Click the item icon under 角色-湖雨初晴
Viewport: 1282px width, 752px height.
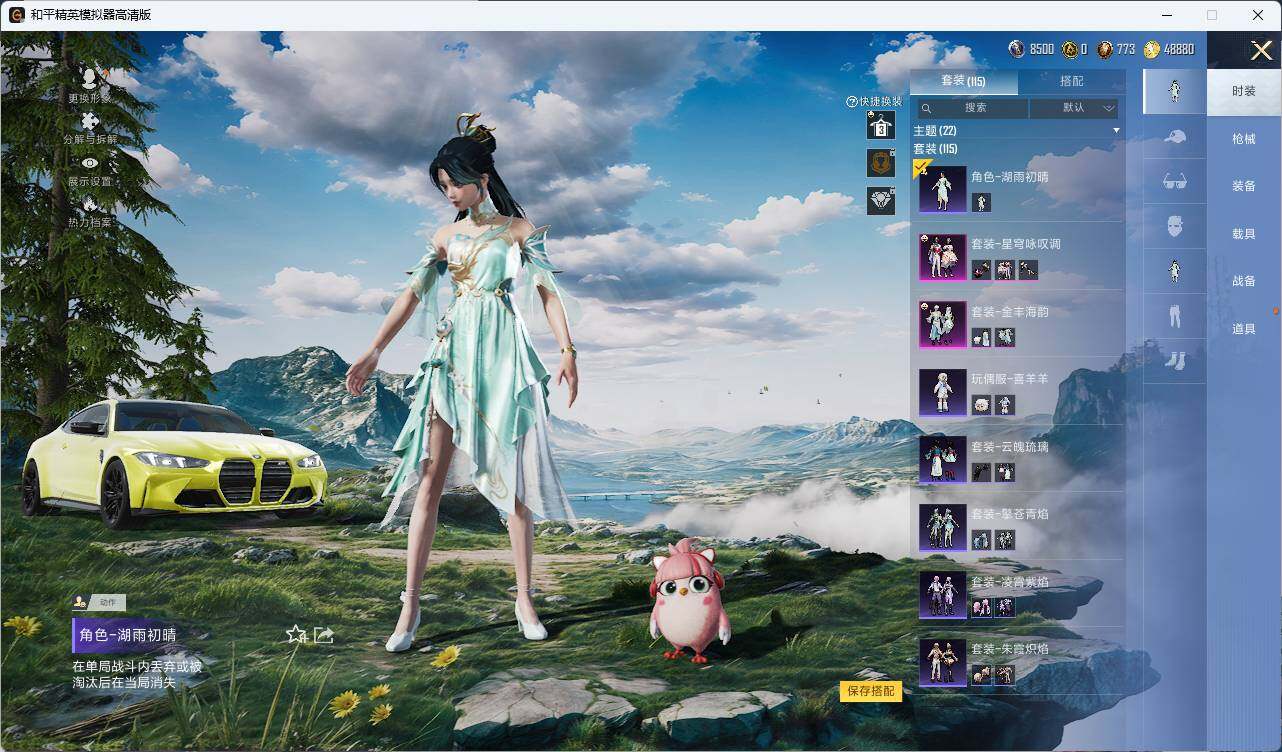[x=981, y=202]
